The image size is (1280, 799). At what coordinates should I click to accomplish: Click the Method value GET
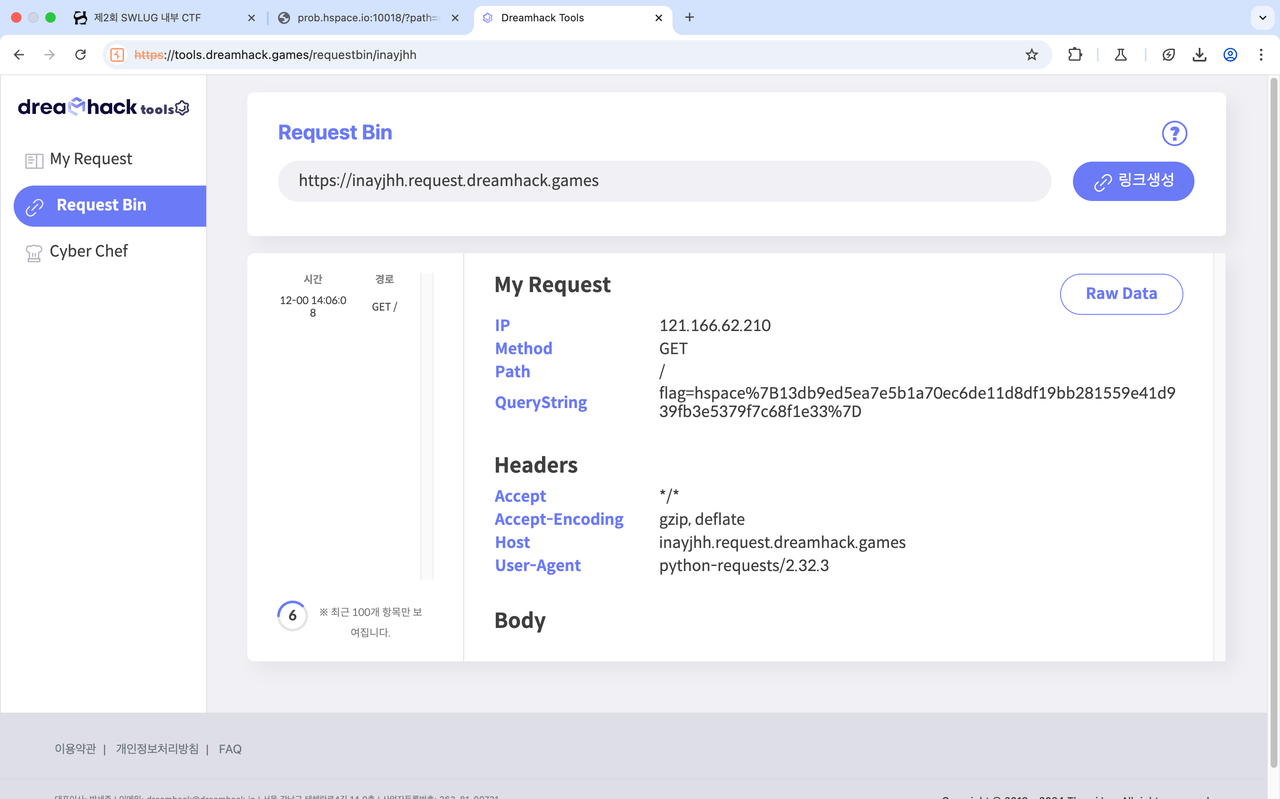[674, 349]
